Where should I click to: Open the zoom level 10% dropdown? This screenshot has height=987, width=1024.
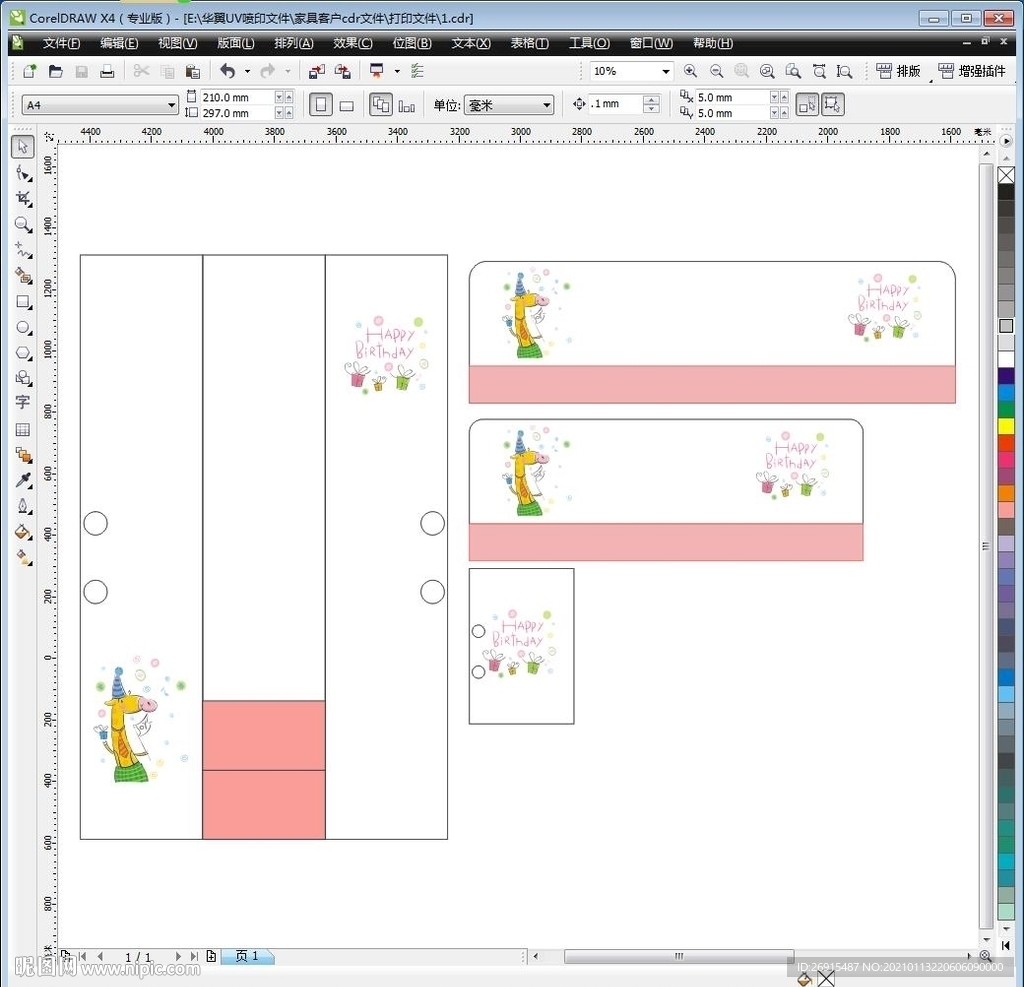[x=666, y=71]
